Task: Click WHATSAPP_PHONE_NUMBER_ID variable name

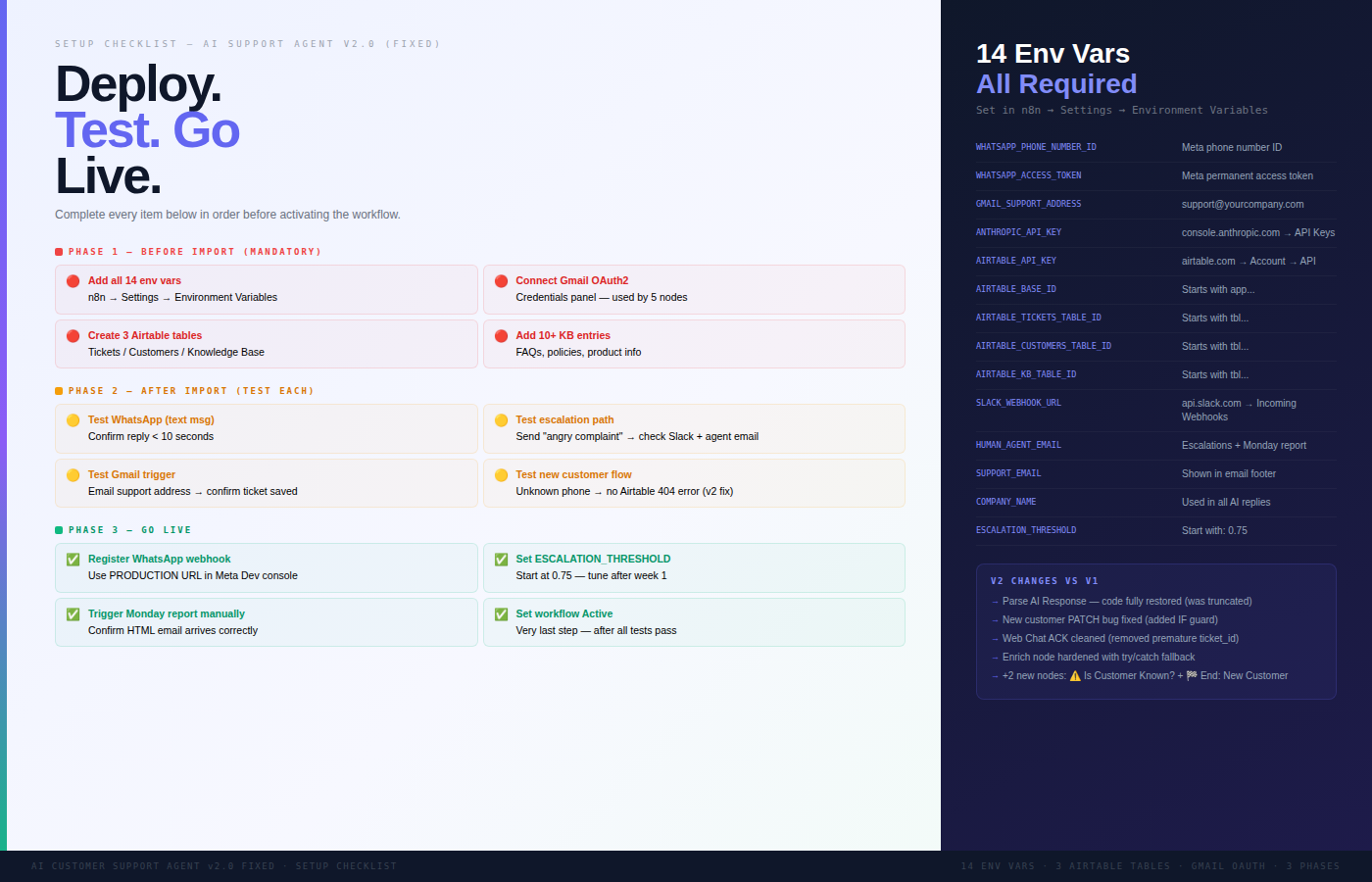Action: [1036, 147]
